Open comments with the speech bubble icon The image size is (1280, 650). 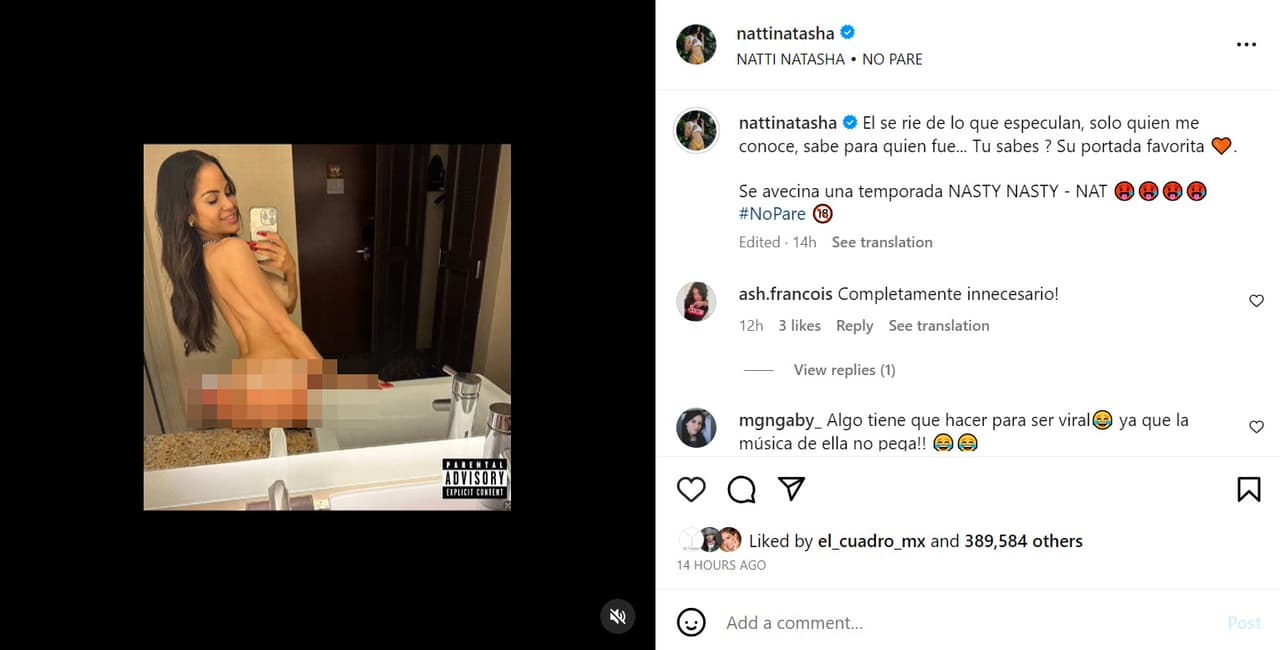(741, 490)
